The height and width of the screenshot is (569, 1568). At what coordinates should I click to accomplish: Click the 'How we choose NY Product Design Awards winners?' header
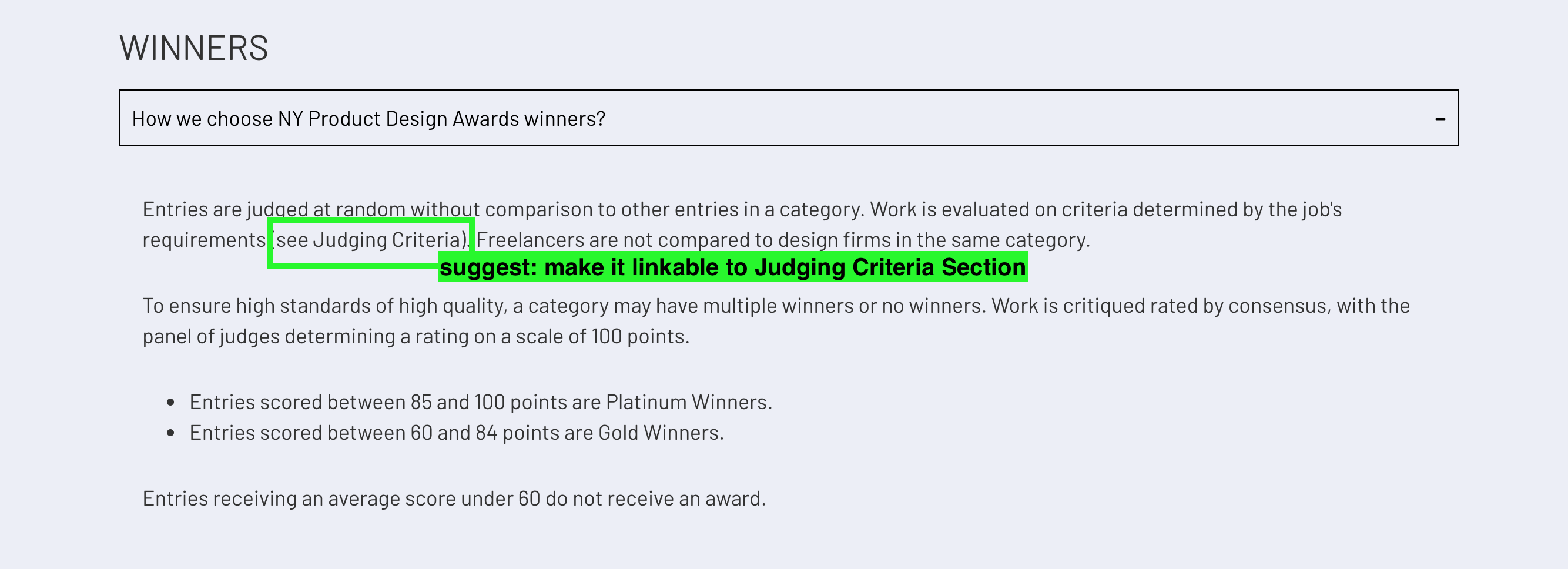click(x=788, y=118)
